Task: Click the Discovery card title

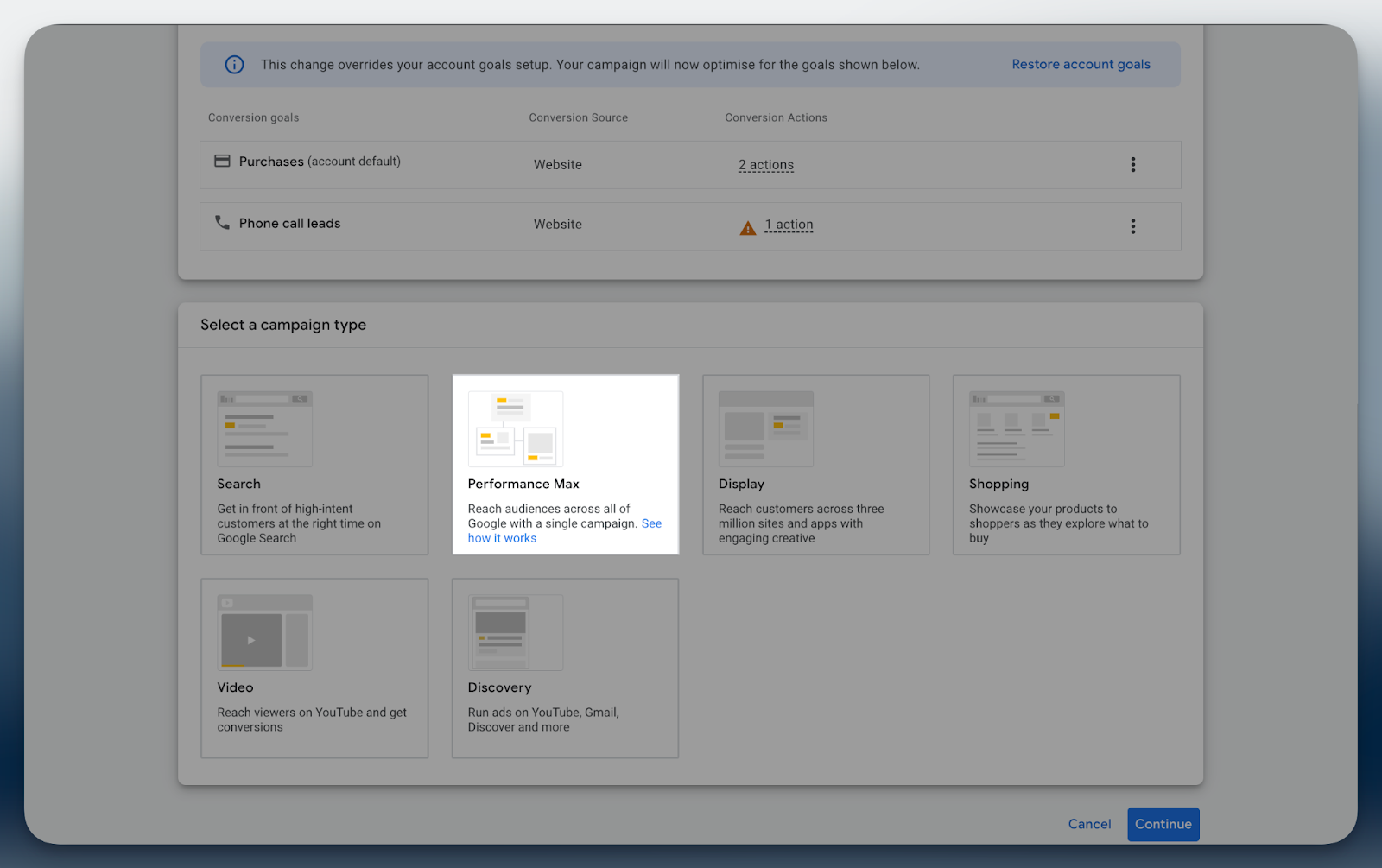Action: pos(500,687)
